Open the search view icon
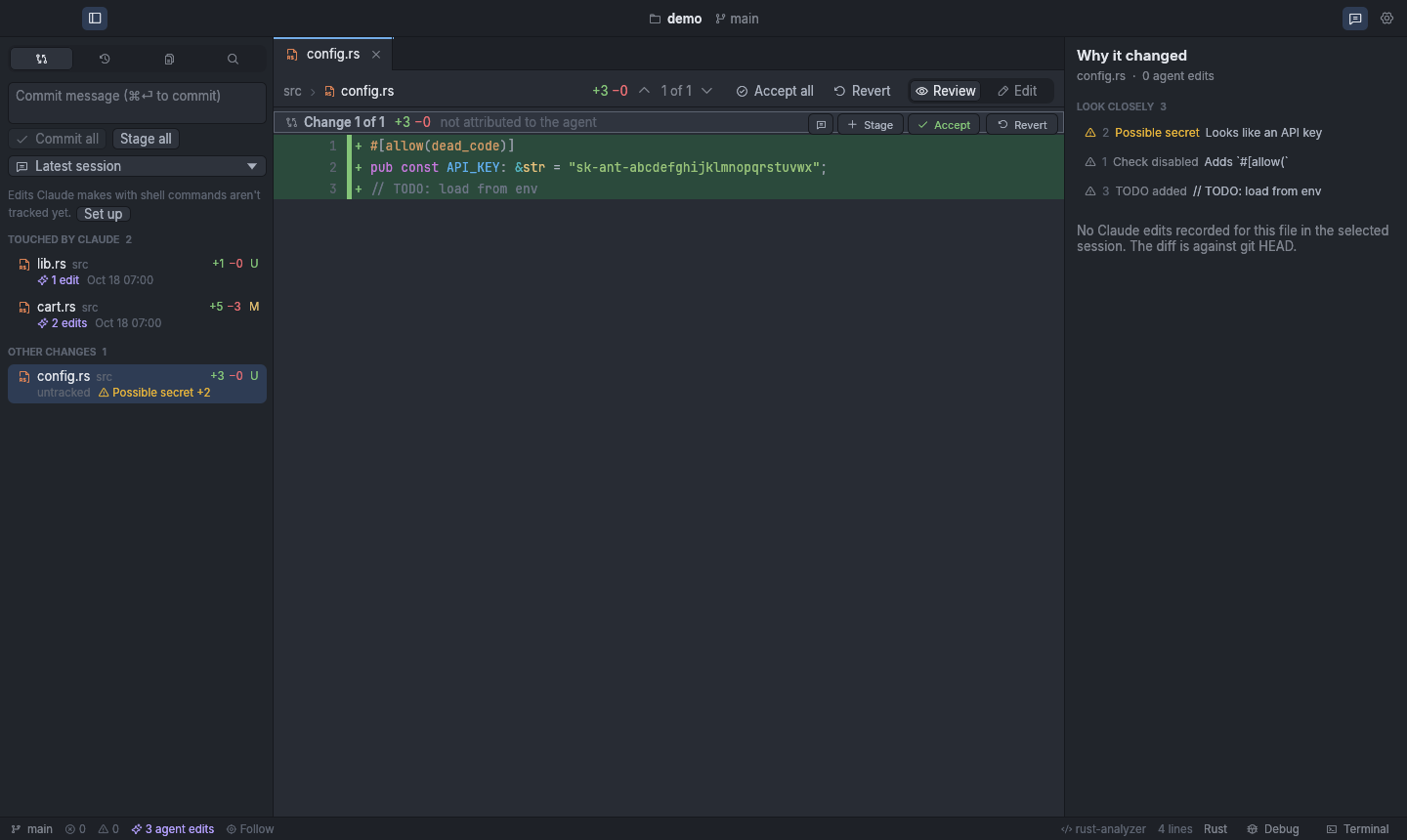The image size is (1407, 840). coord(233,59)
